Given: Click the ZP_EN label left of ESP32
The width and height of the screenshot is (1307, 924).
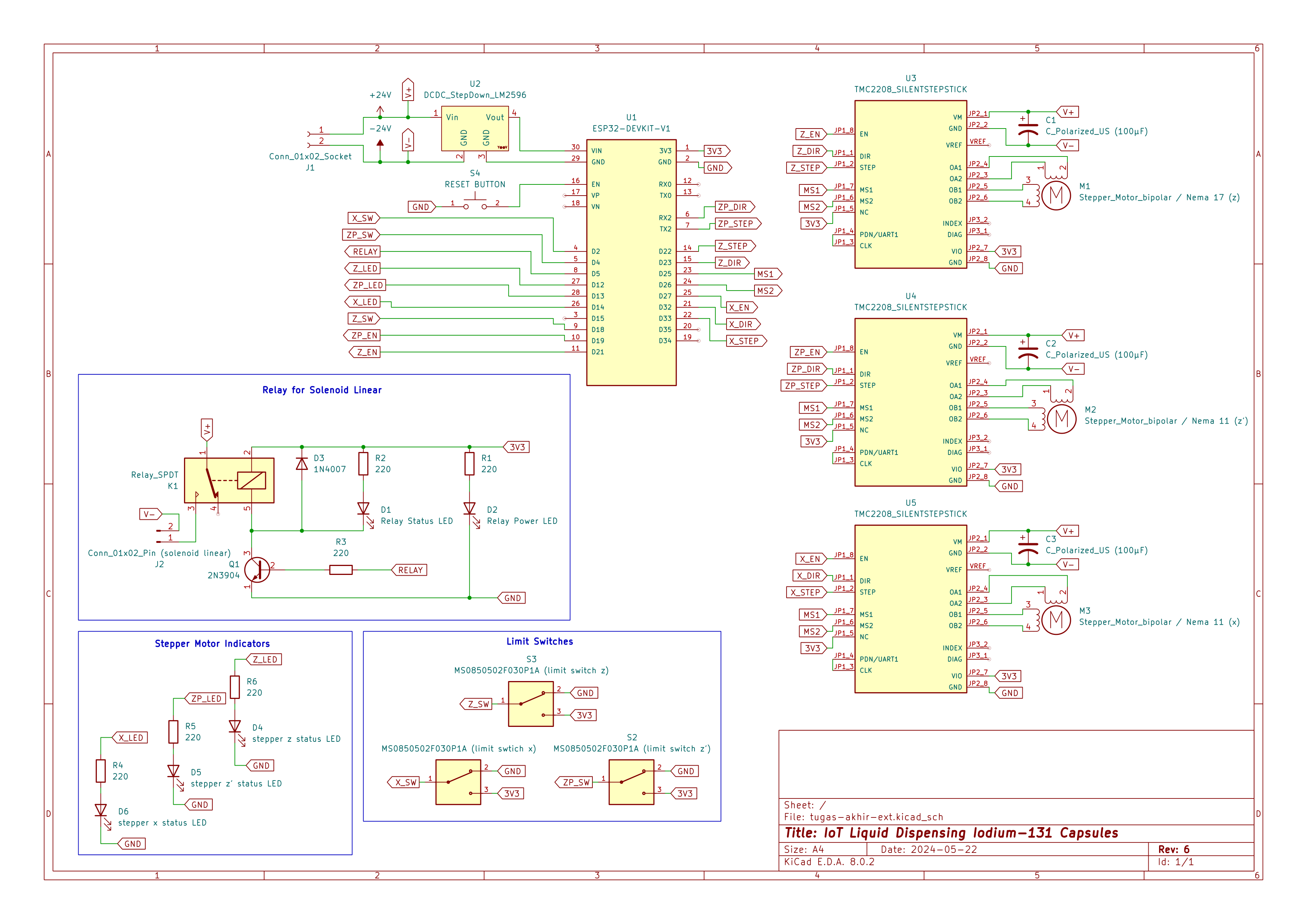Looking at the screenshot, I should click(362, 335).
